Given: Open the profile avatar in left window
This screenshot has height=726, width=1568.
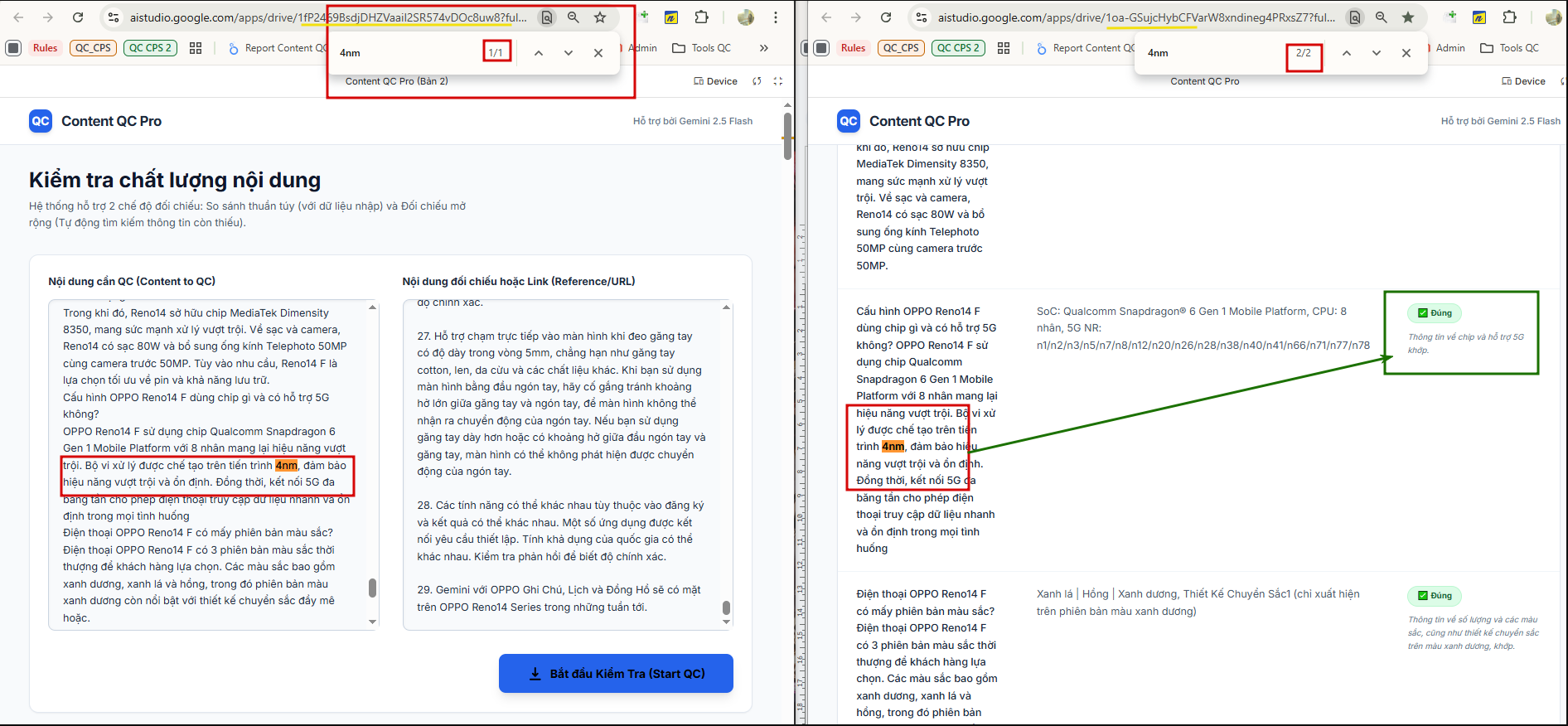Looking at the screenshot, I should pyautogui.click(x=745, y=17).
